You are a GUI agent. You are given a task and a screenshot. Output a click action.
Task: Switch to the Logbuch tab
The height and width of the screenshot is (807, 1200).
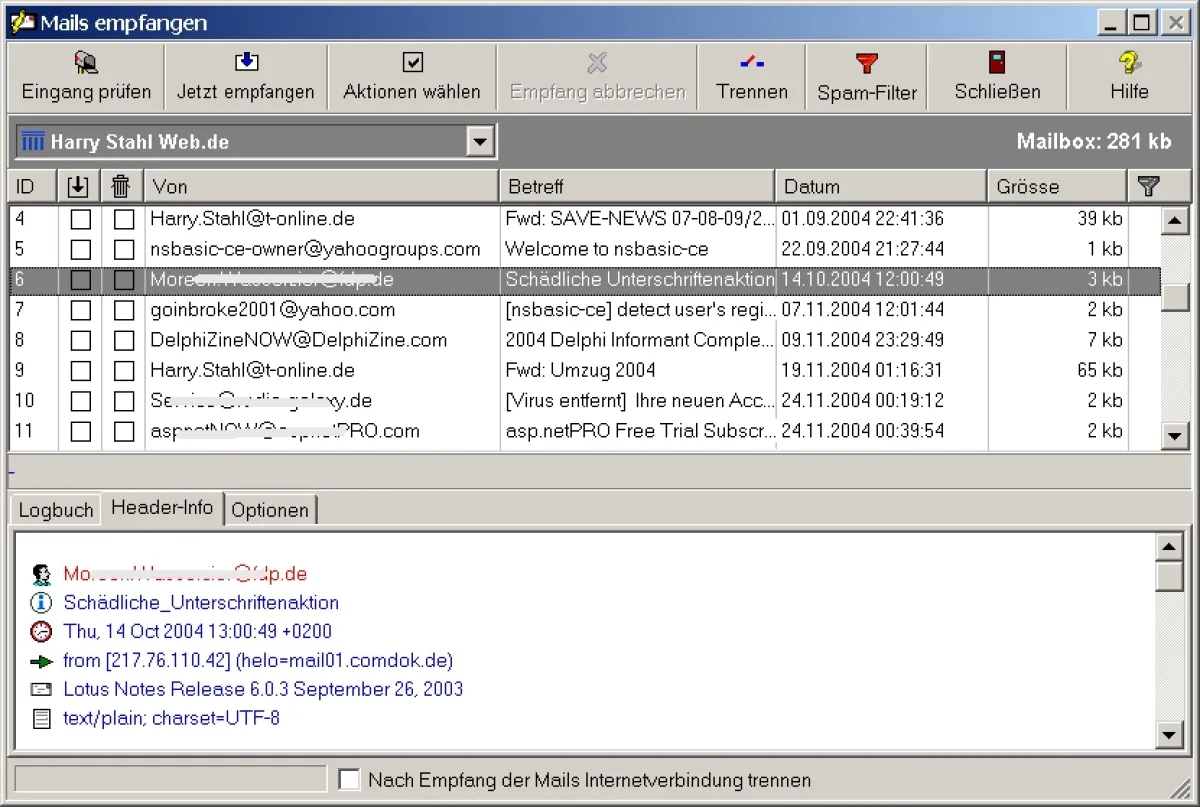[x=56, y=510]
